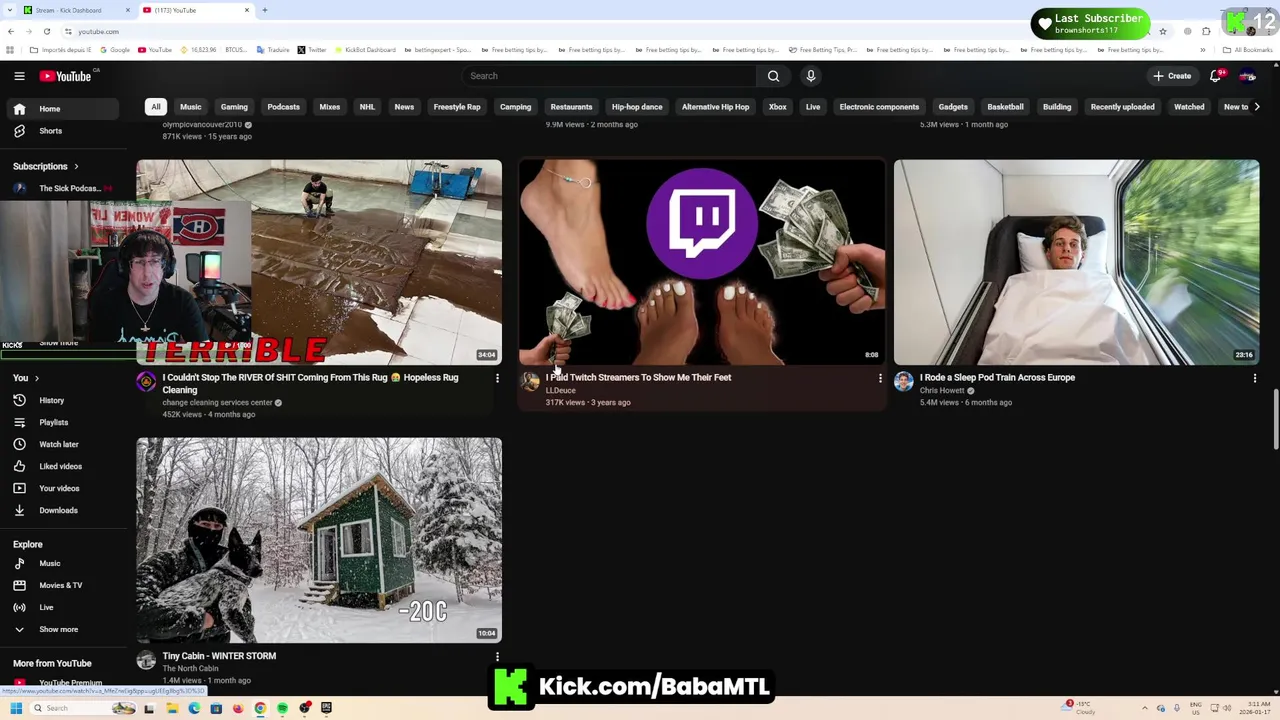Click the Windows taskbar search box
This screenshot has height=720, width=1280.
85,708
